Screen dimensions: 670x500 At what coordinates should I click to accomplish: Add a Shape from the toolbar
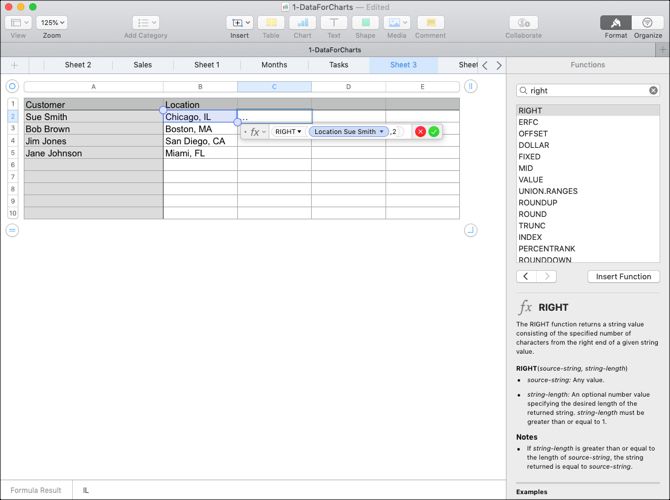point(365,23)
